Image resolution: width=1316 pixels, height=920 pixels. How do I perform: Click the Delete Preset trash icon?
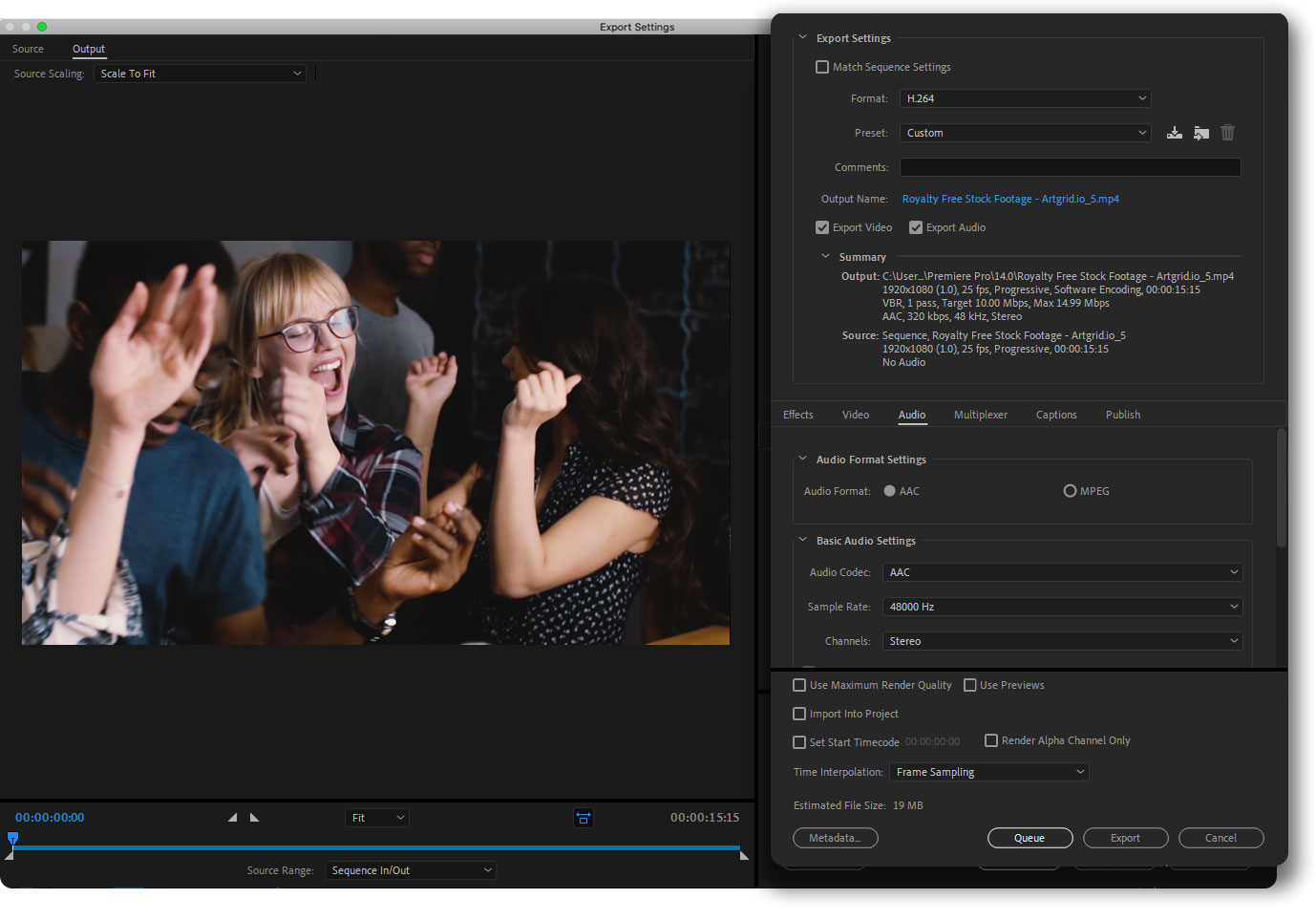tap(1228, 133)
